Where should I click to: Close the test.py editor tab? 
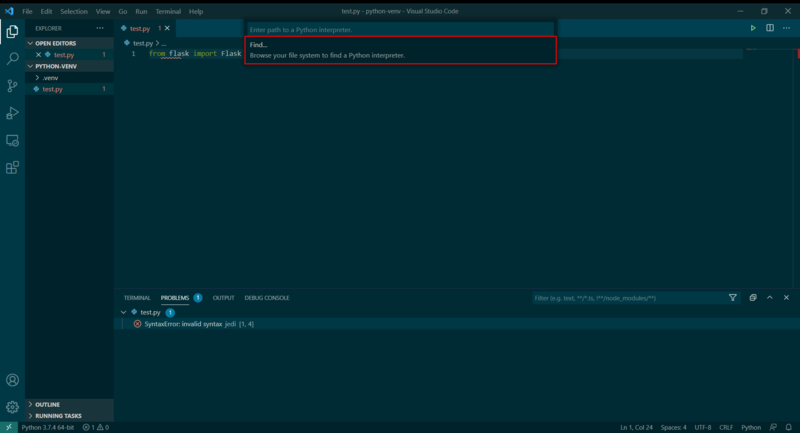(167, 28)
